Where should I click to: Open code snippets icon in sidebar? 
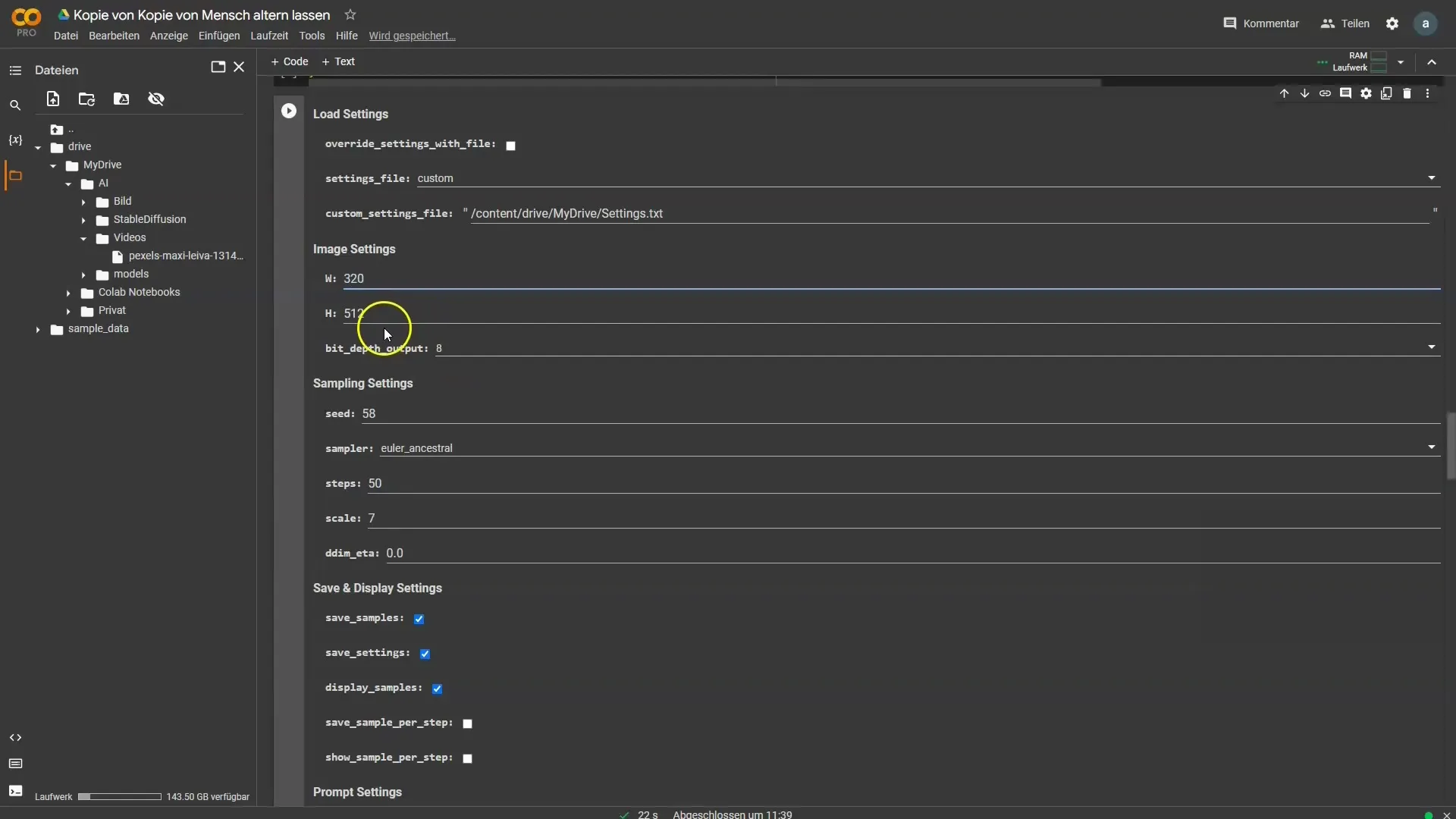point(15,738)
